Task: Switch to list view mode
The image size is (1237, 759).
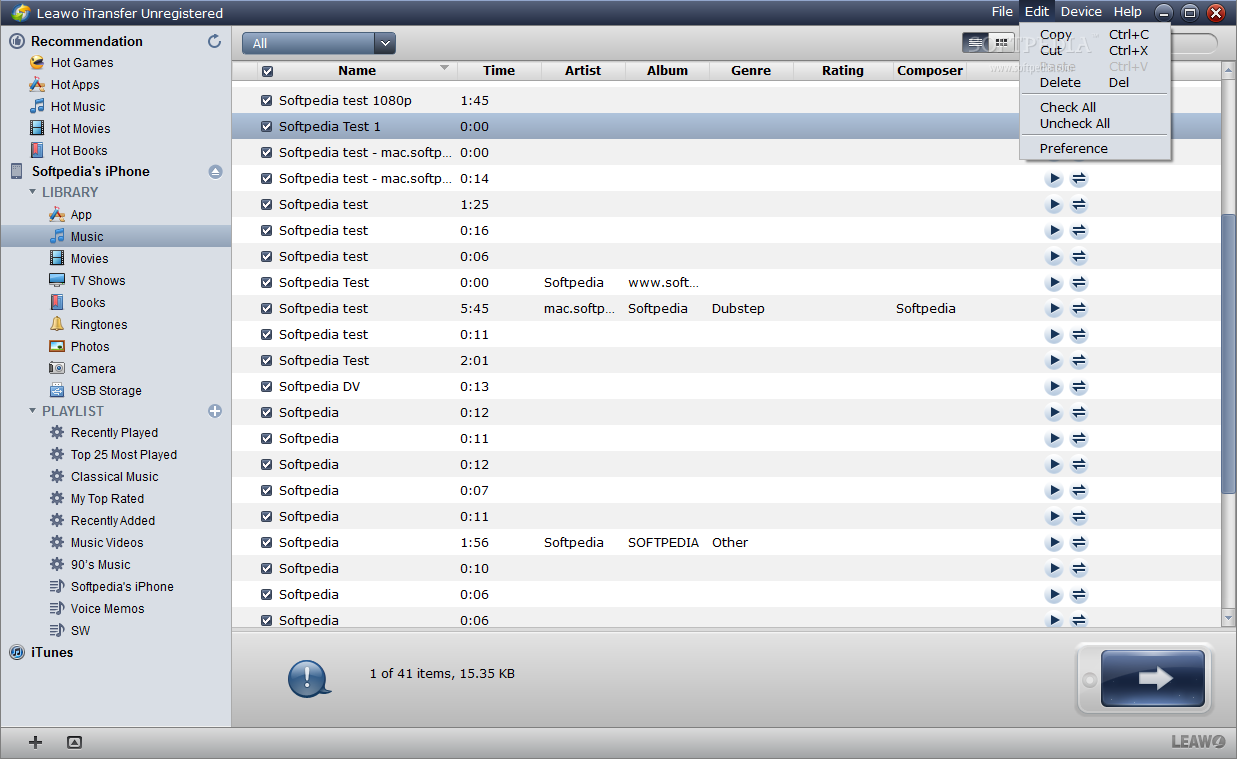Action: 976,43
